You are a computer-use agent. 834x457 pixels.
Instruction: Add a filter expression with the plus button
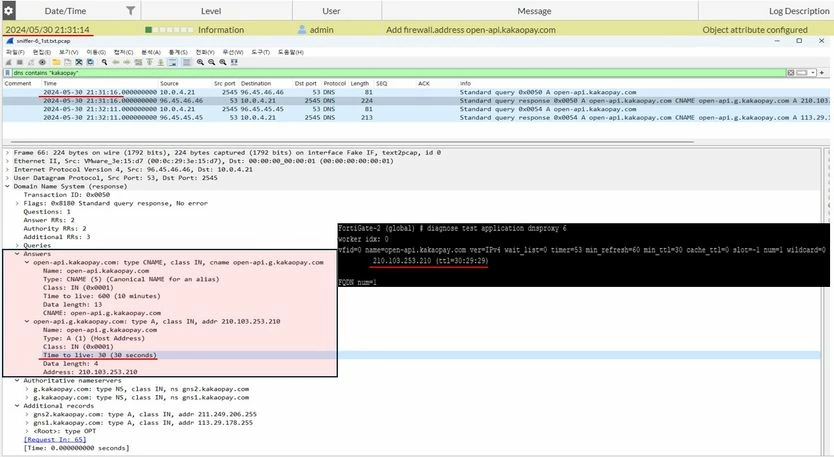(x=822, y=72)
